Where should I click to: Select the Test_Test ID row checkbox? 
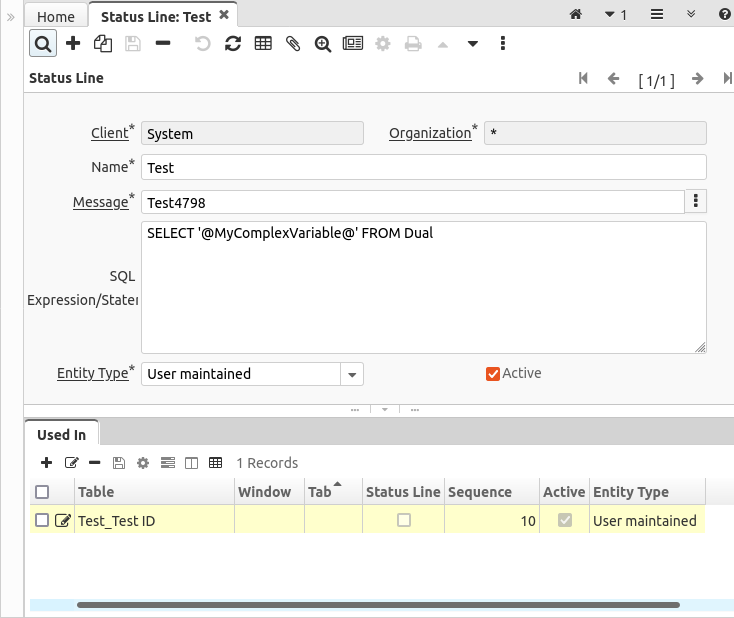pos(42,520)
